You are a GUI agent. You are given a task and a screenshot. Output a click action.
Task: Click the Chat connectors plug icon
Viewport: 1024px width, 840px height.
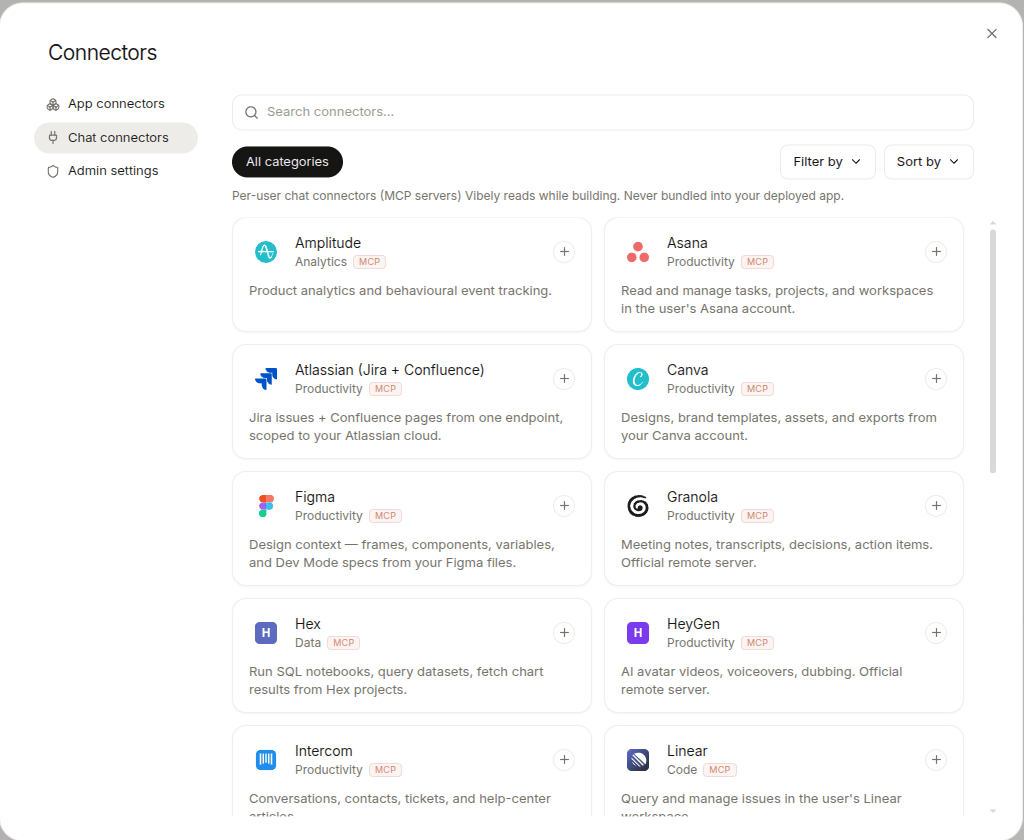coord(53,138)
